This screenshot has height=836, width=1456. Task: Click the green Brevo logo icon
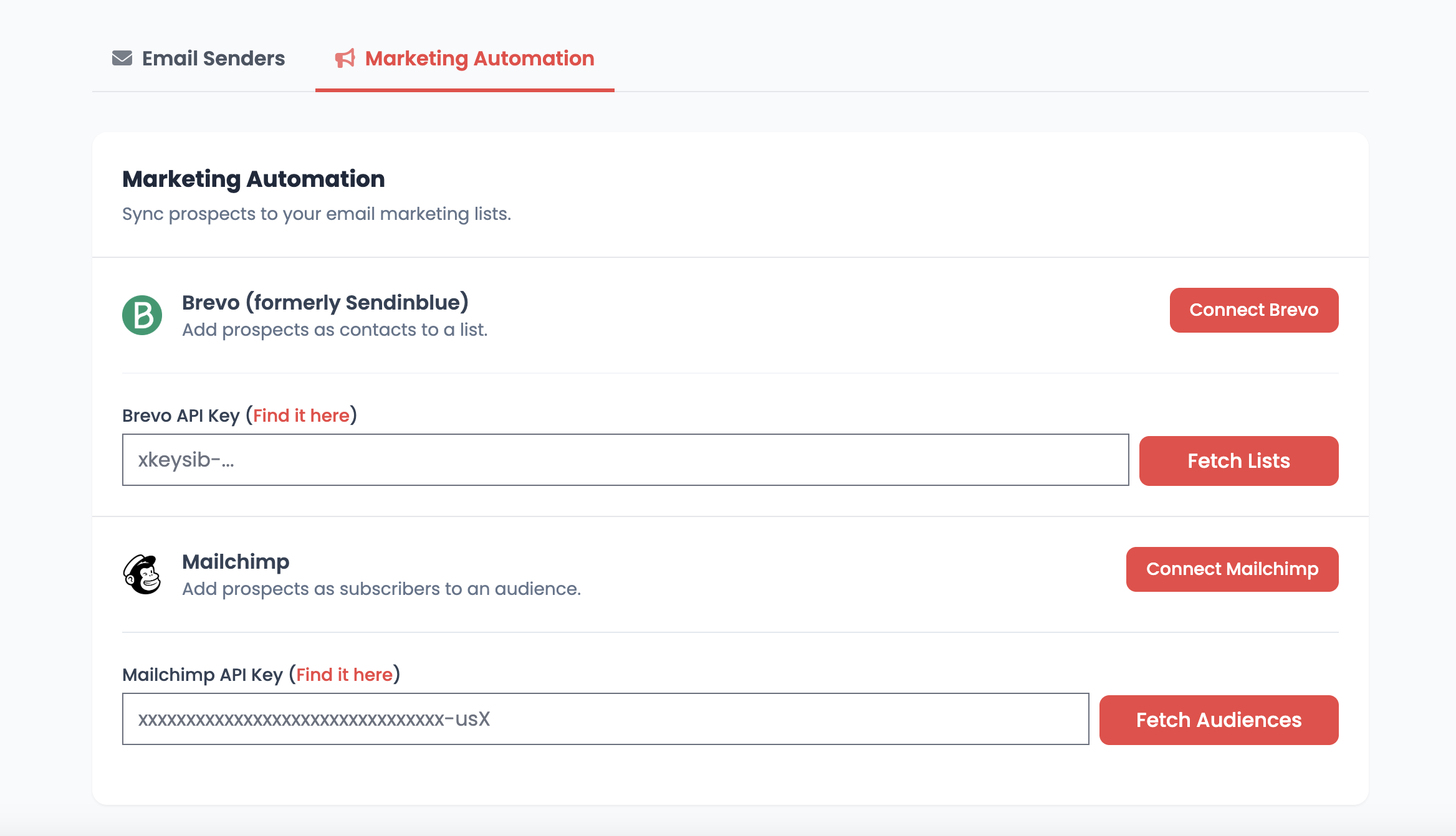[142, 315]
